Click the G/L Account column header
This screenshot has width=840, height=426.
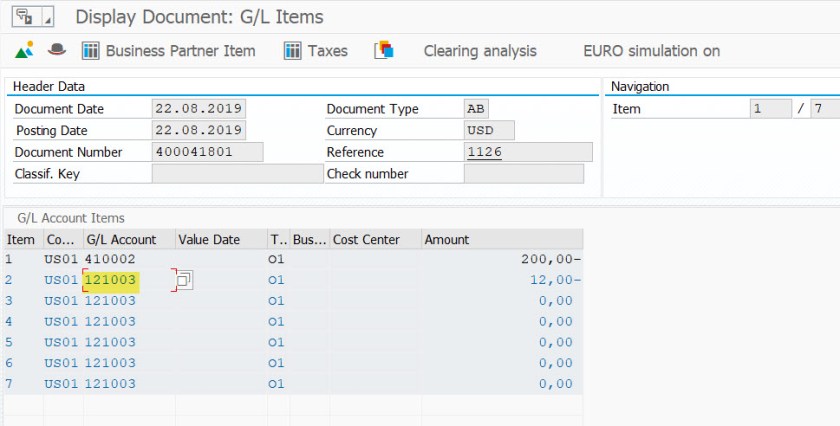pyautogui.click(x=121, y=240)
